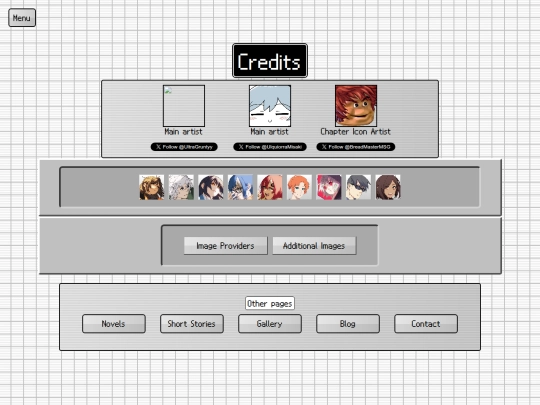
Task: Select the white-haired character icon
Action: tap(181, 187)
